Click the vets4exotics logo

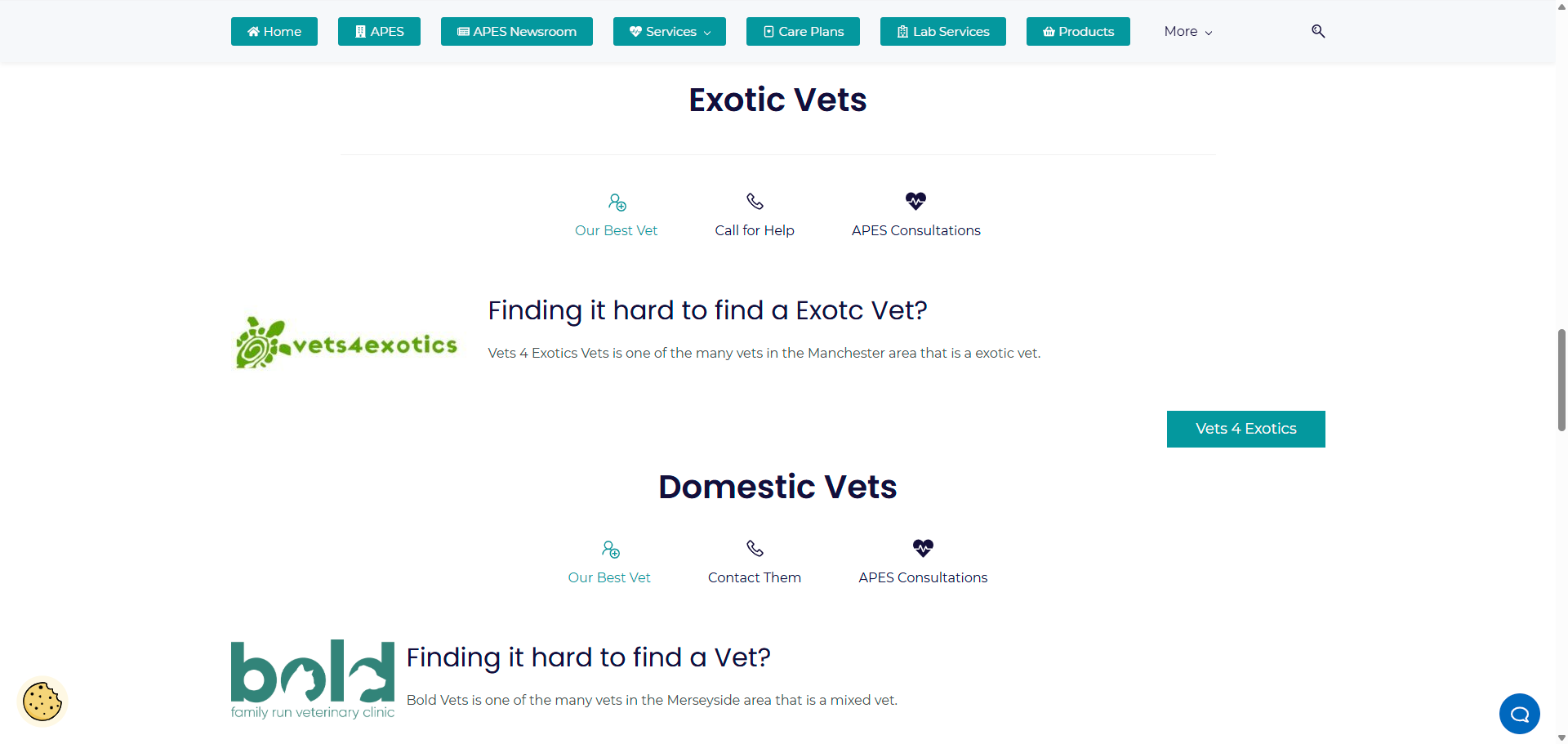coord(346,343)
